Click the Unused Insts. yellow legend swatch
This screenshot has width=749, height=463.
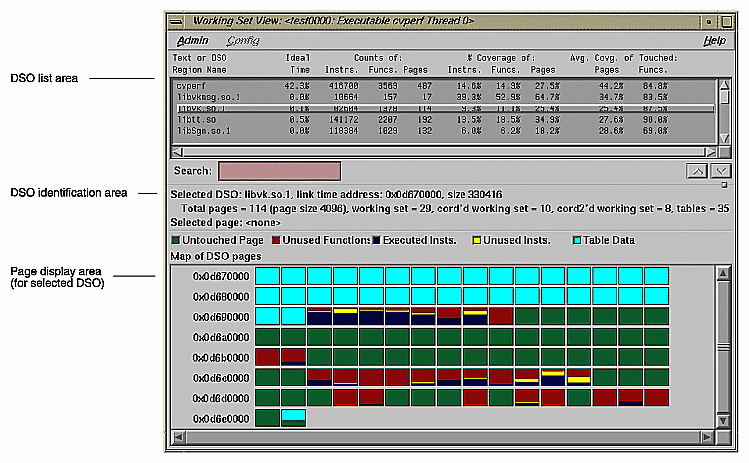[478, 240]
